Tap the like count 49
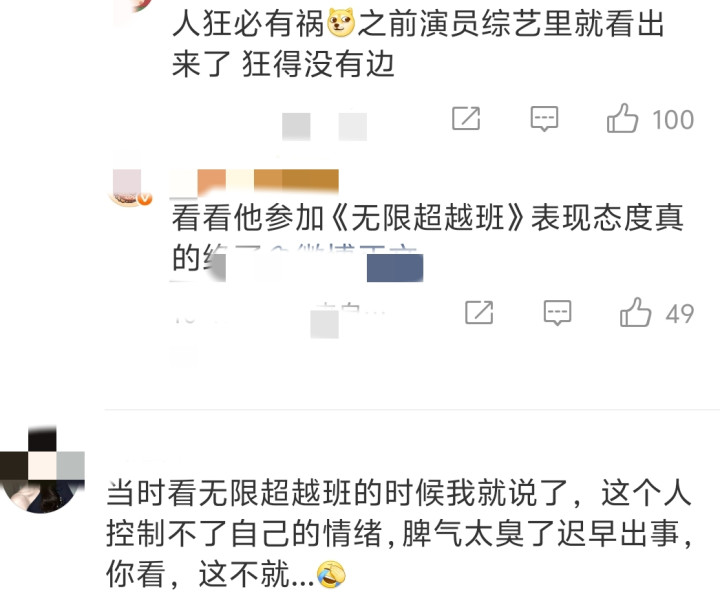Viewport: 720px width, 594px height. pos(680,314)
